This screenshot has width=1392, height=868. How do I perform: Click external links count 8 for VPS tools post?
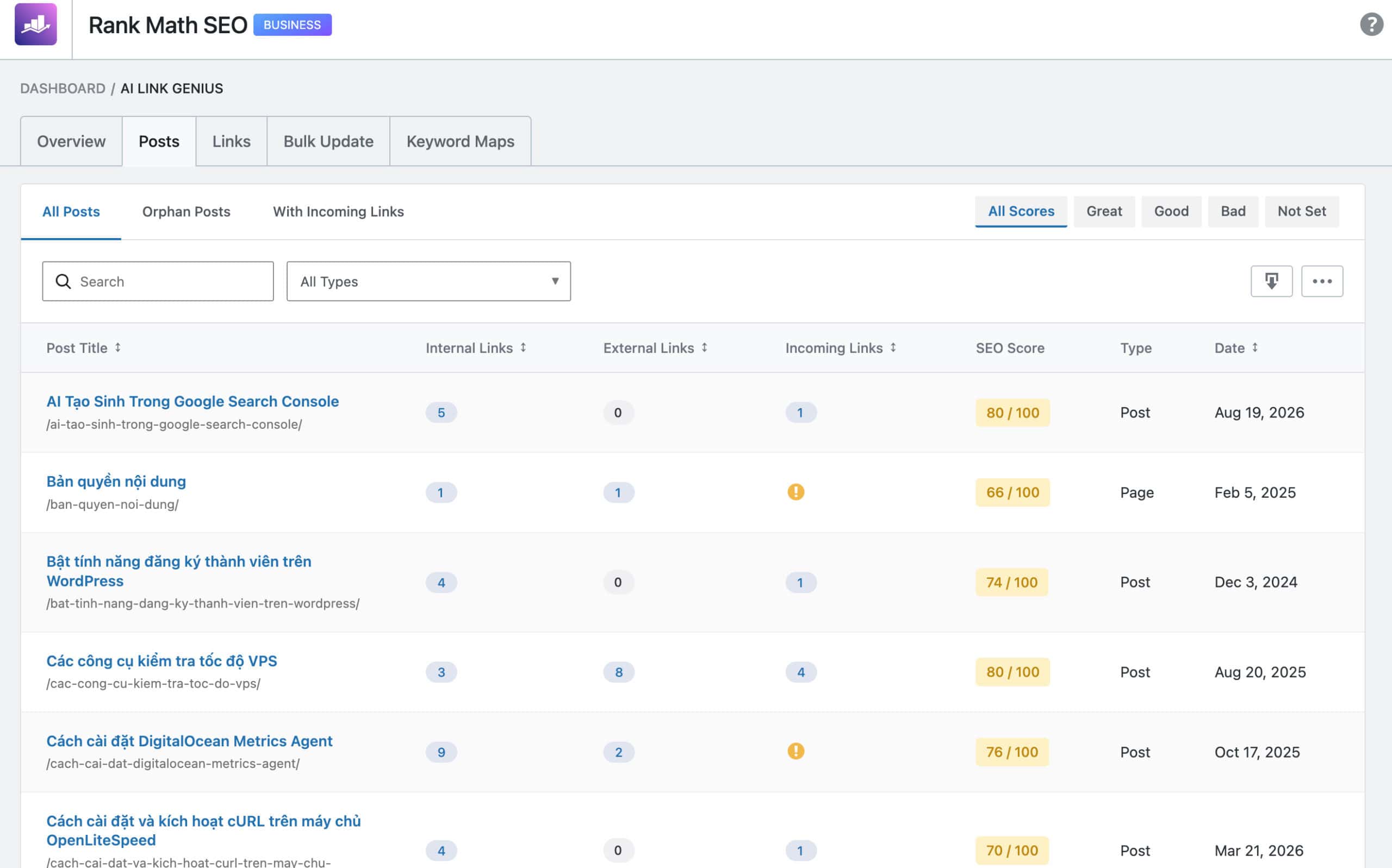tap(618, 672)
